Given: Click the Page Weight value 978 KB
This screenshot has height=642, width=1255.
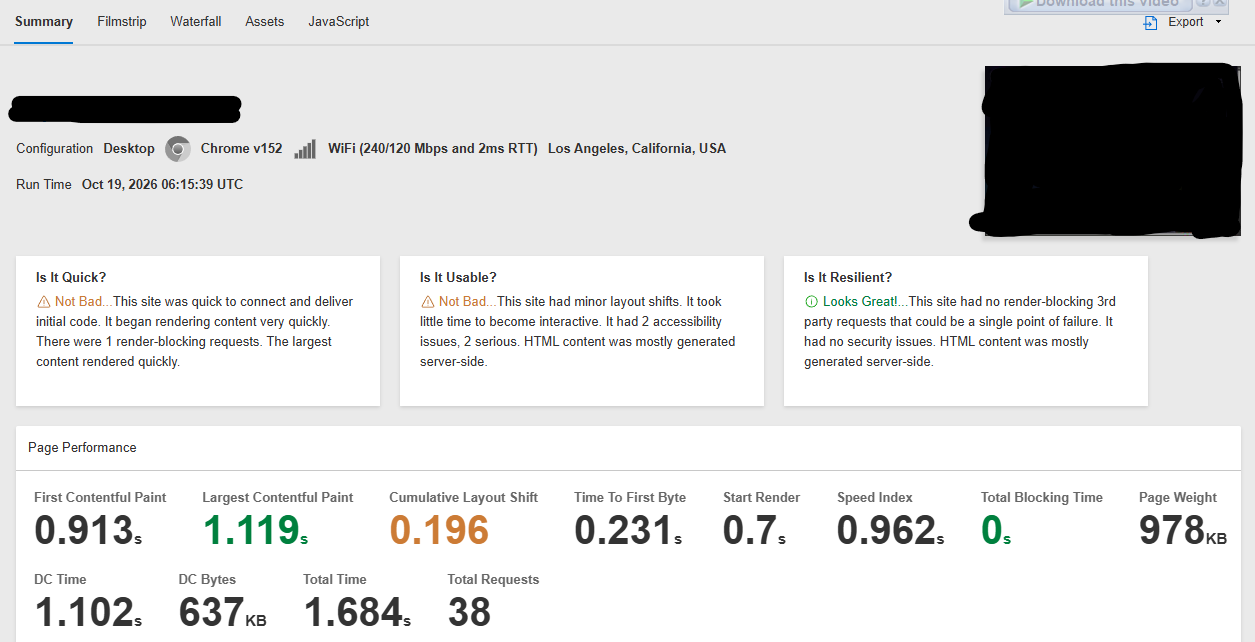Looking at the screenshot, I should tap(1183, 530).
